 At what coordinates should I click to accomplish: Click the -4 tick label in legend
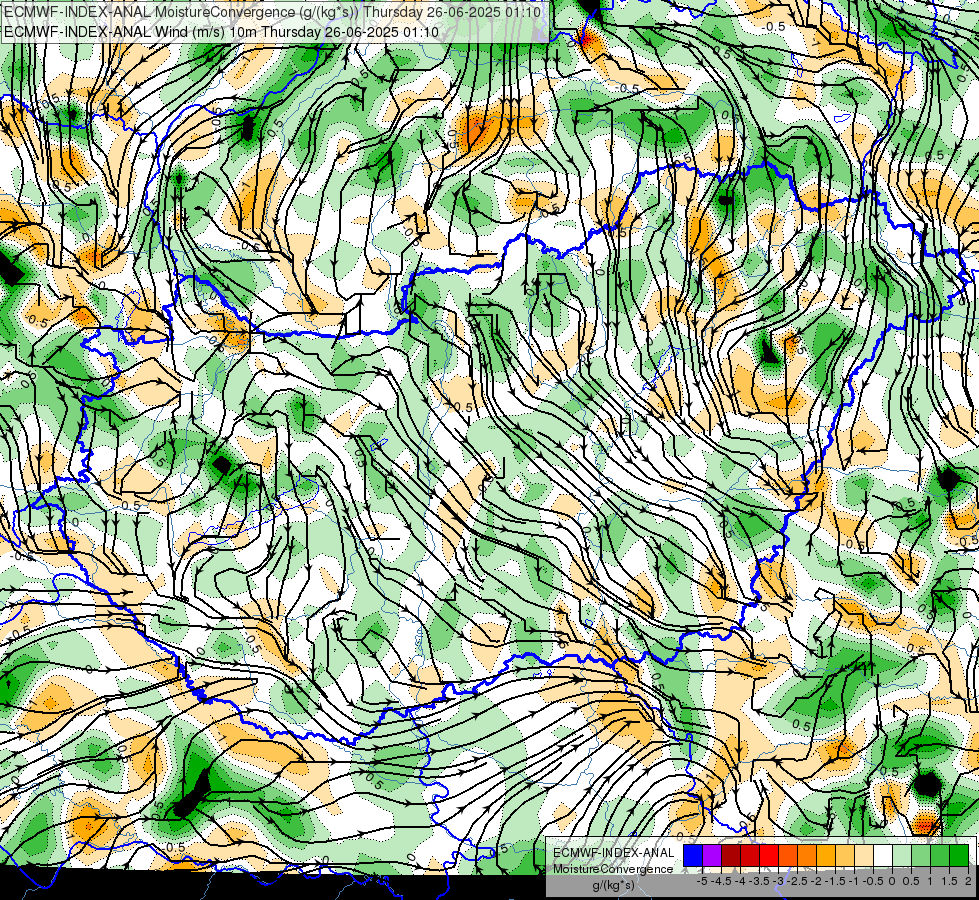[x=740, y=881]
